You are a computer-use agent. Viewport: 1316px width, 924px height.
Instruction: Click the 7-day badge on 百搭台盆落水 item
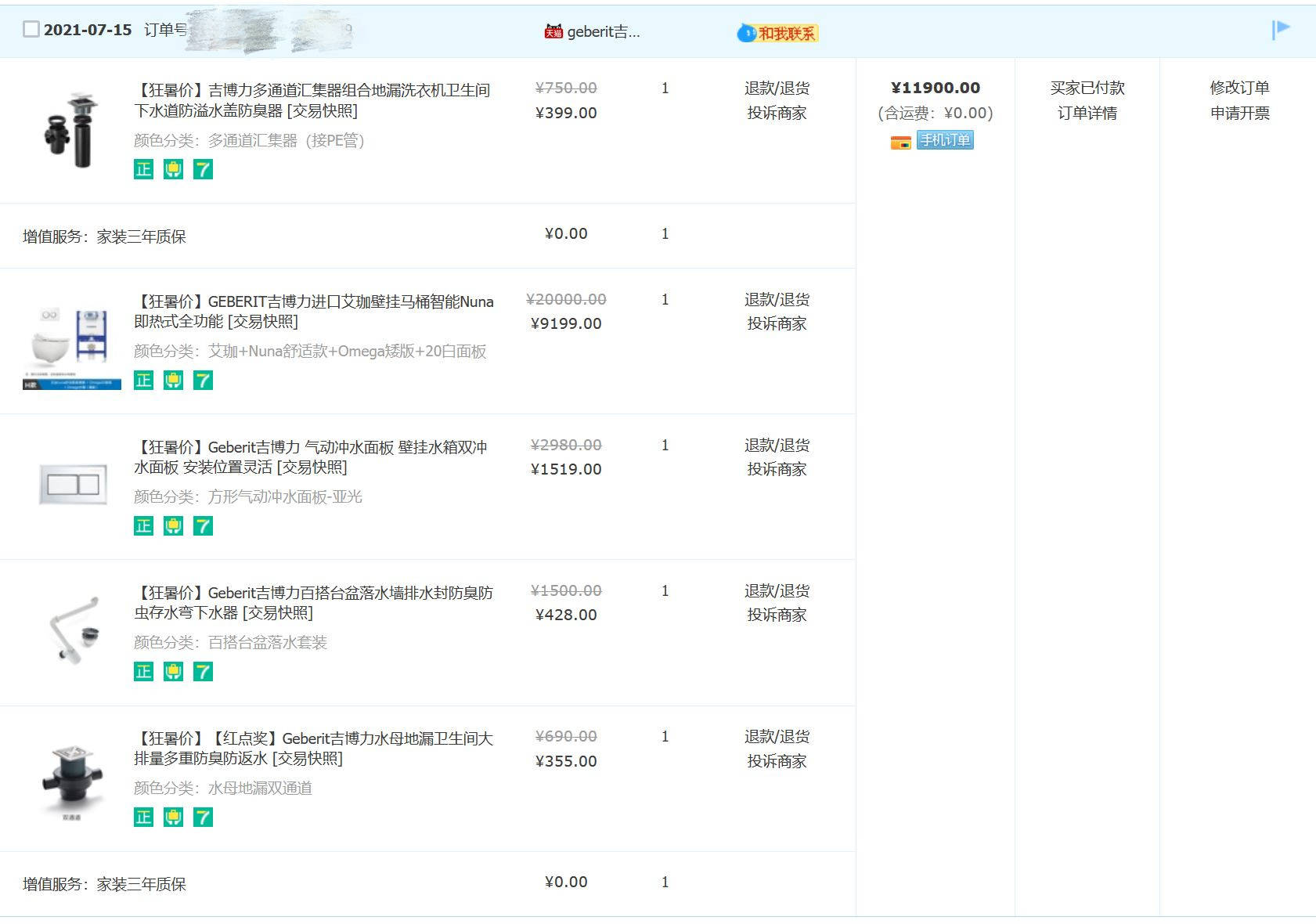point(203,672)
